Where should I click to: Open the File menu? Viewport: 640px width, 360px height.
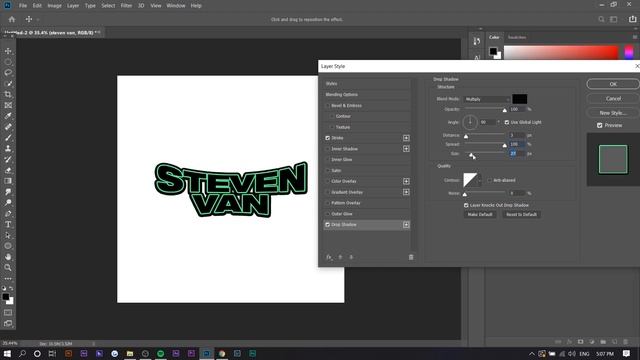[x=23, y=6]
